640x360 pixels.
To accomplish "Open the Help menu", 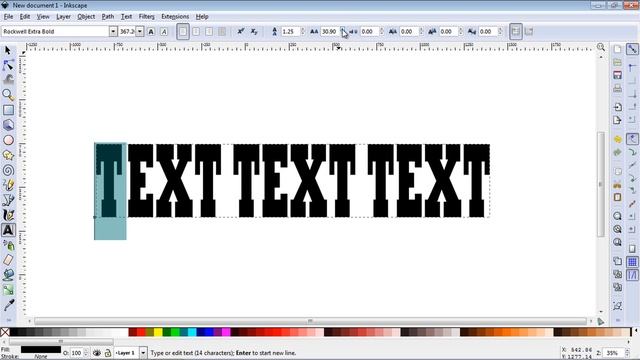I will (x=202, y=17).
